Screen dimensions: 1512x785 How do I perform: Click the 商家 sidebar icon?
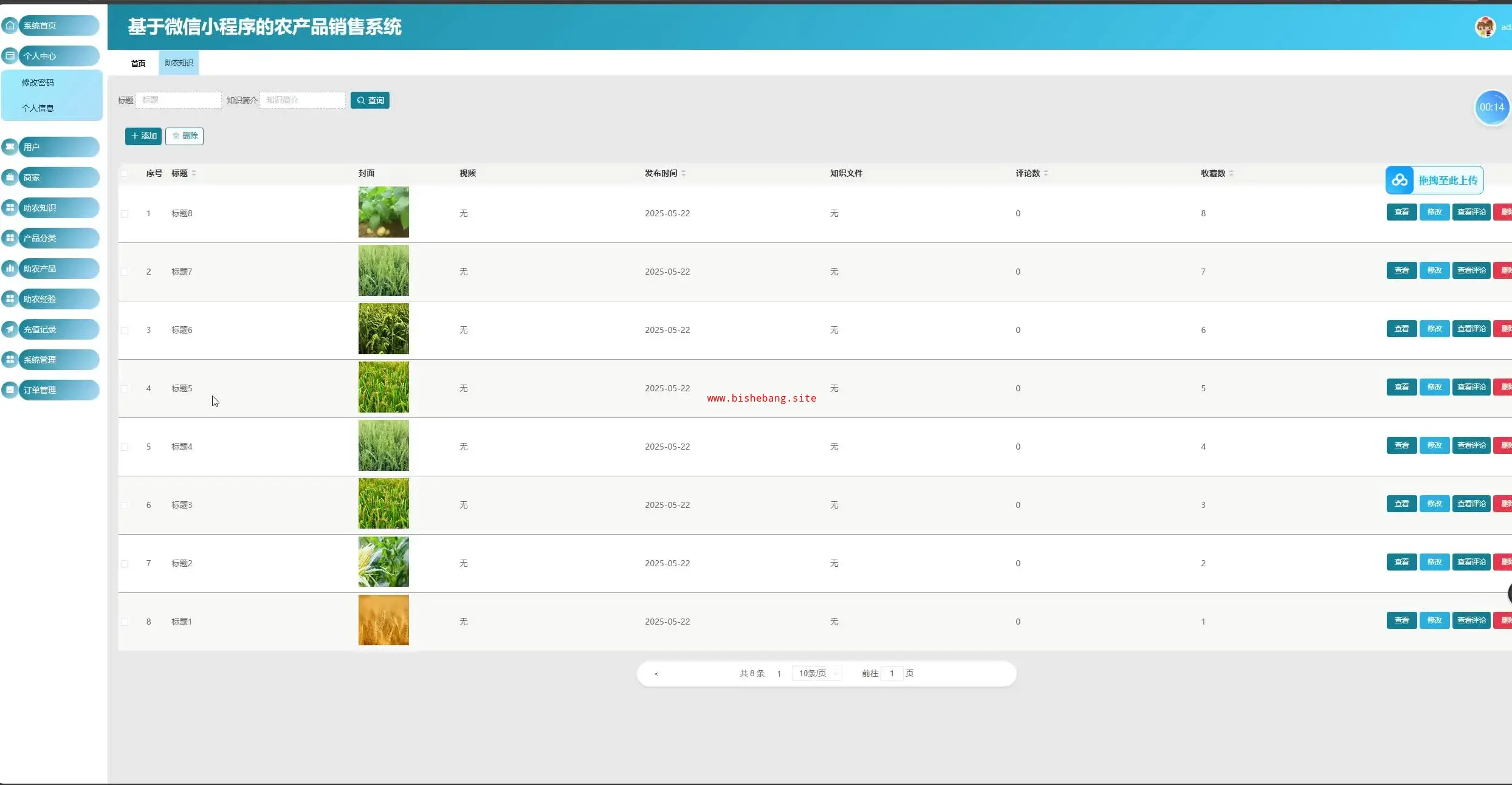(x=10, y=177)
